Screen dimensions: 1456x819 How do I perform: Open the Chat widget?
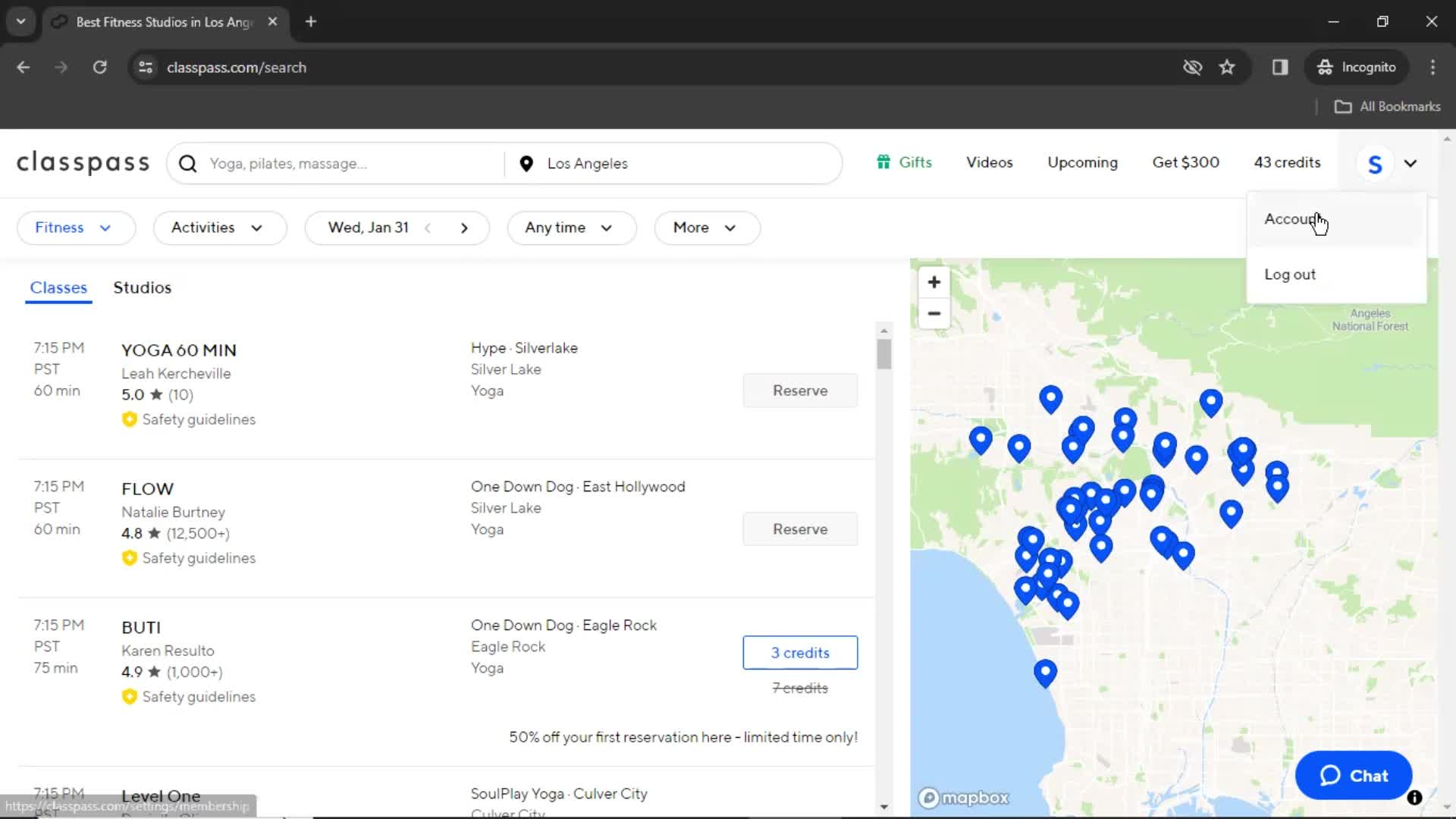tap(1354, 776)
